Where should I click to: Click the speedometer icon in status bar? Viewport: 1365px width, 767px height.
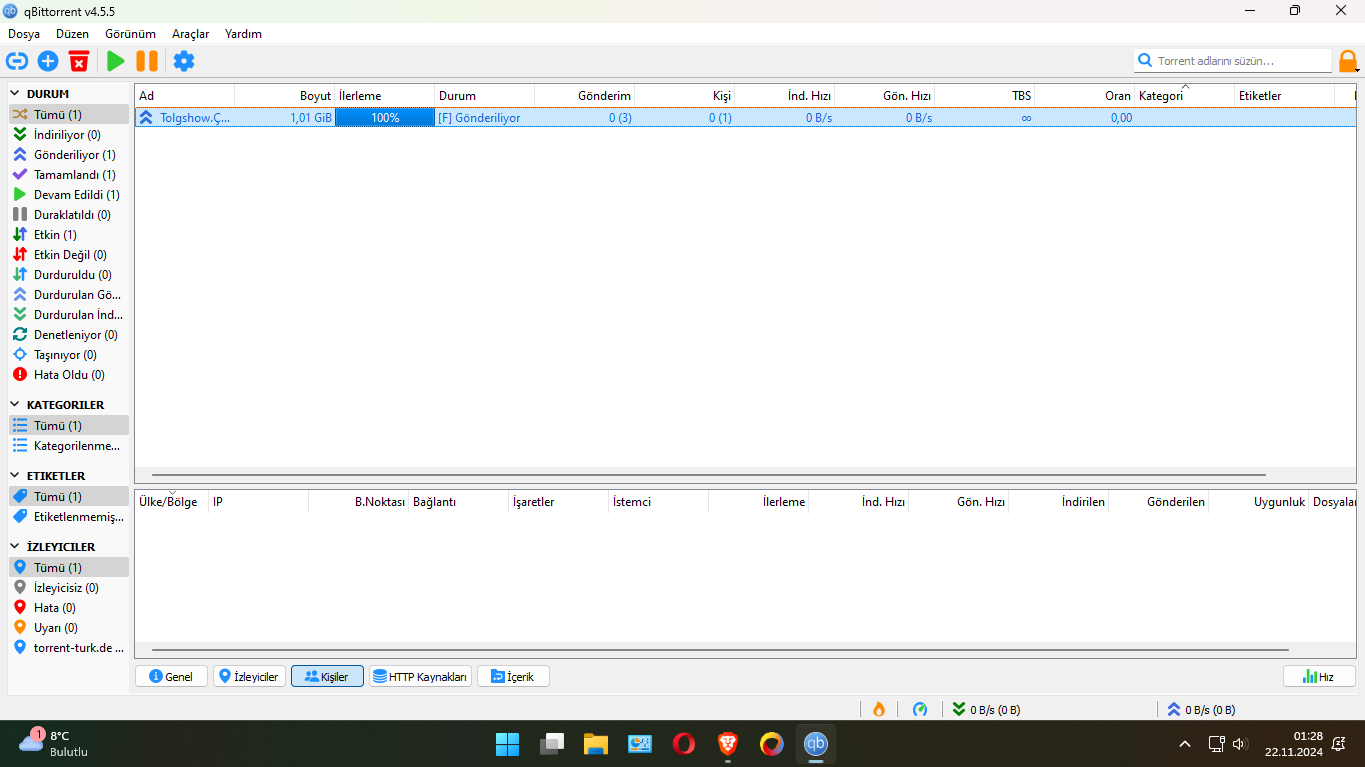tap(920, 709)
